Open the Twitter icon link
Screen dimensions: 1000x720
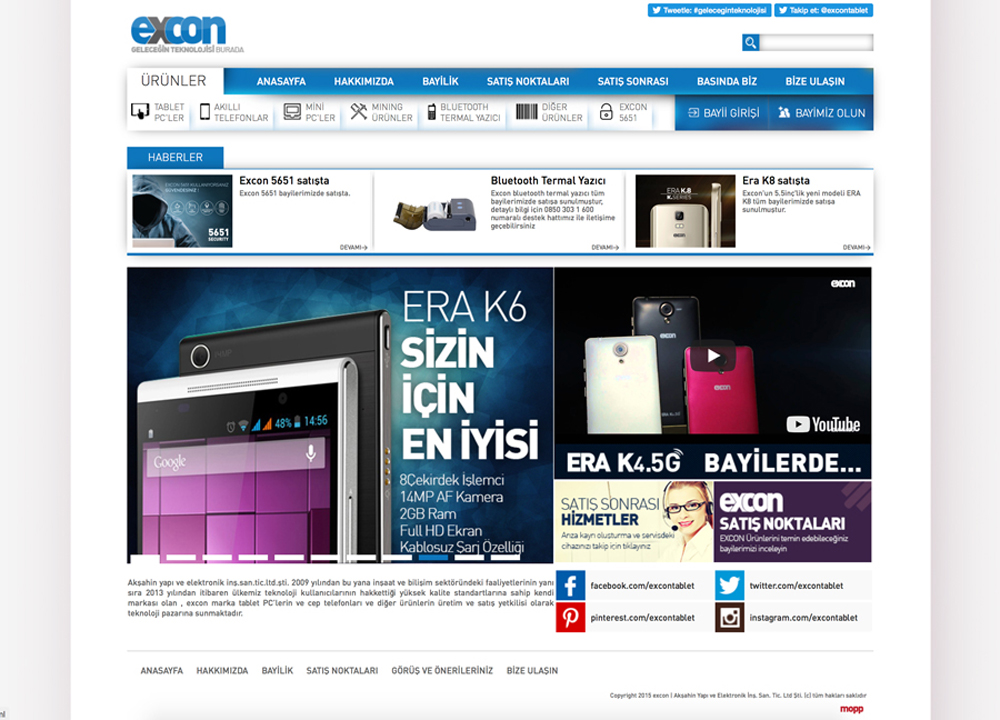tap(730, 586)
